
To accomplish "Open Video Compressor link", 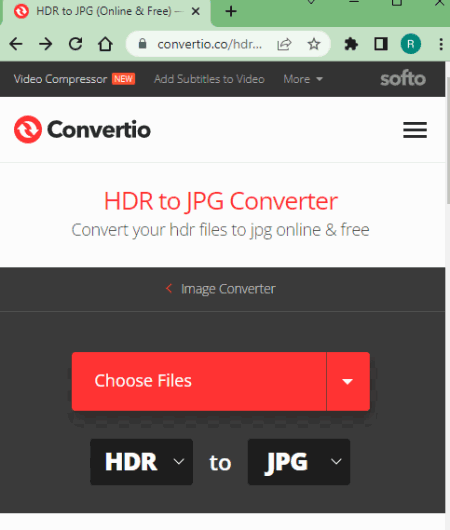I will click(60, 79).
